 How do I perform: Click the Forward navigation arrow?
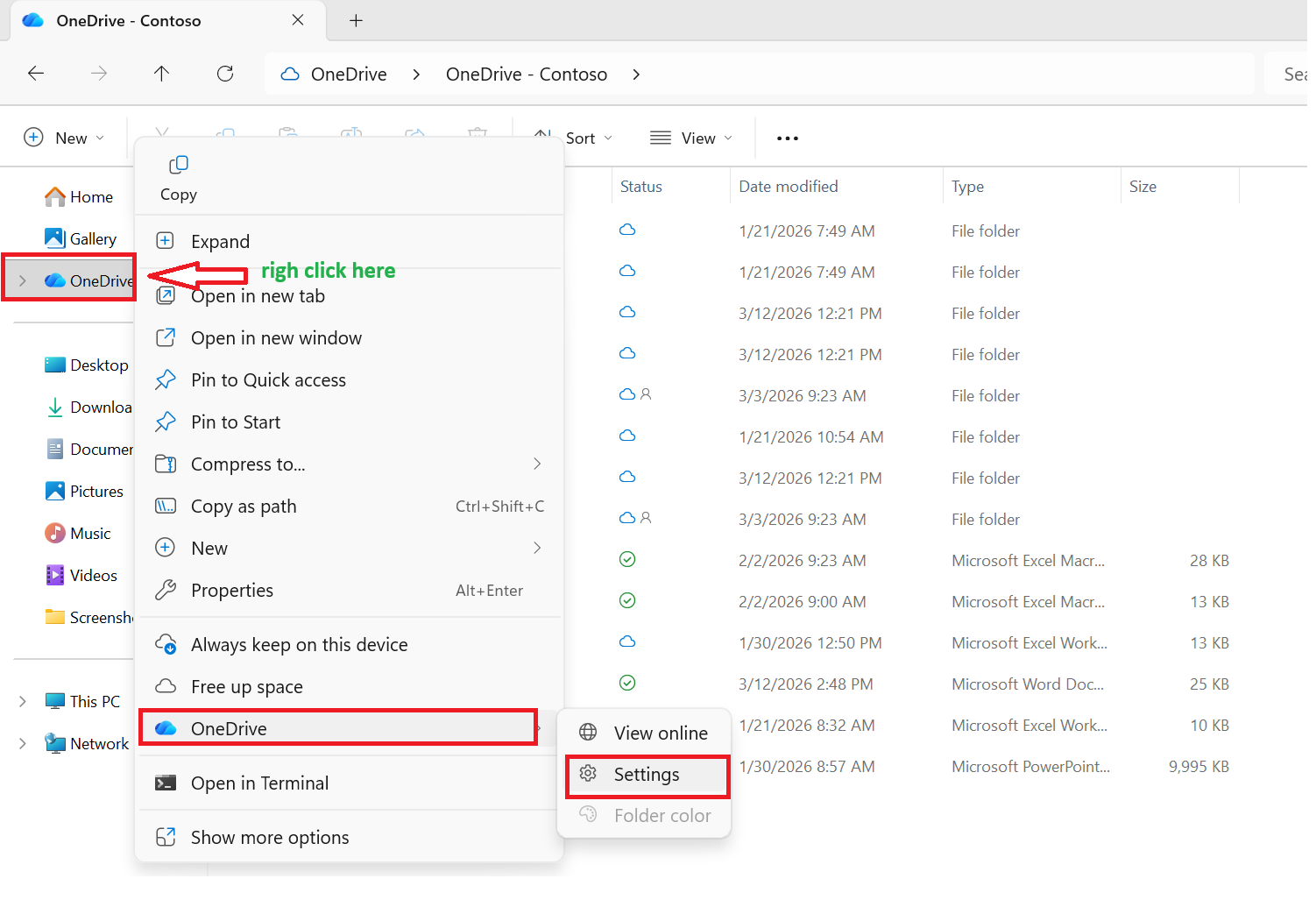[99, 74]
